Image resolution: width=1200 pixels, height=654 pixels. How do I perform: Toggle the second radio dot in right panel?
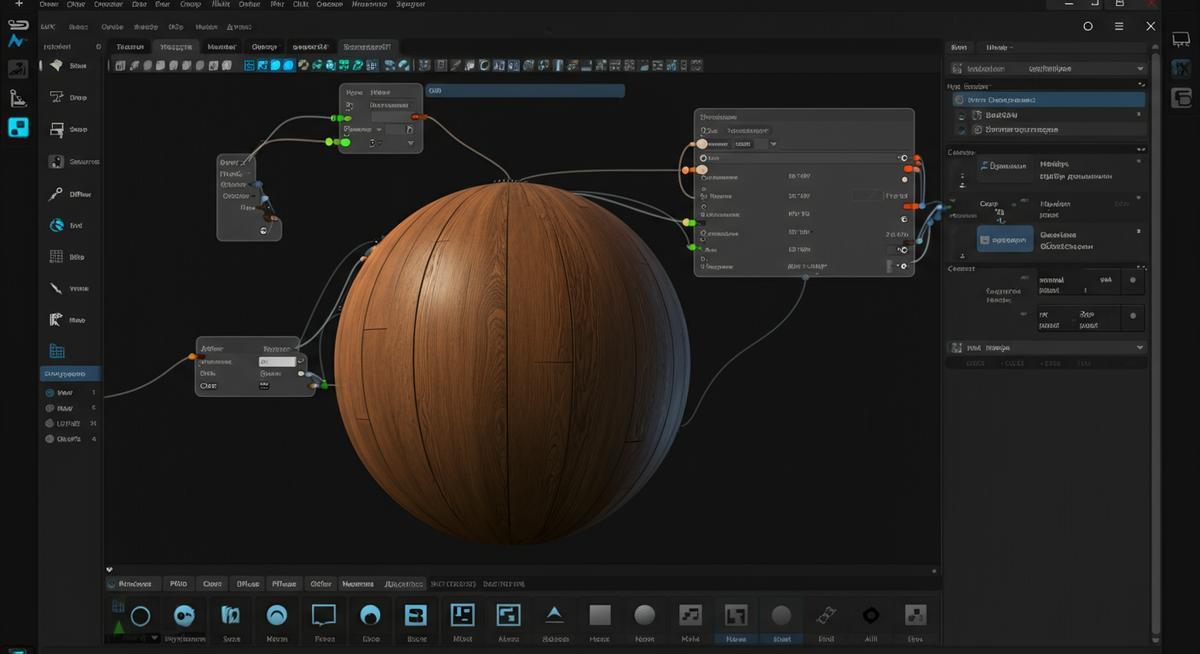tap(1132, 316)
